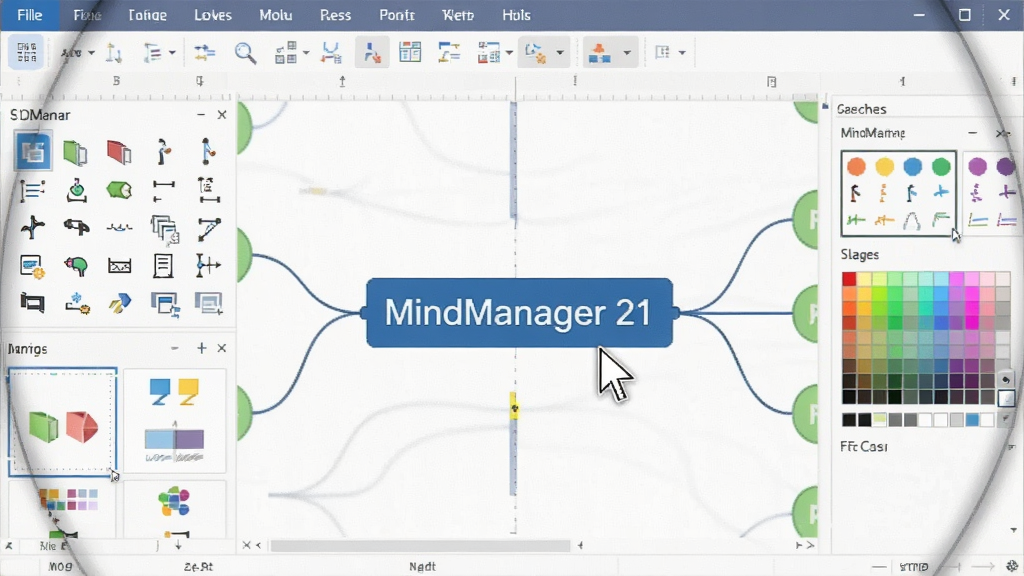Select the horizontal dimension line icon

pos(163,191)
